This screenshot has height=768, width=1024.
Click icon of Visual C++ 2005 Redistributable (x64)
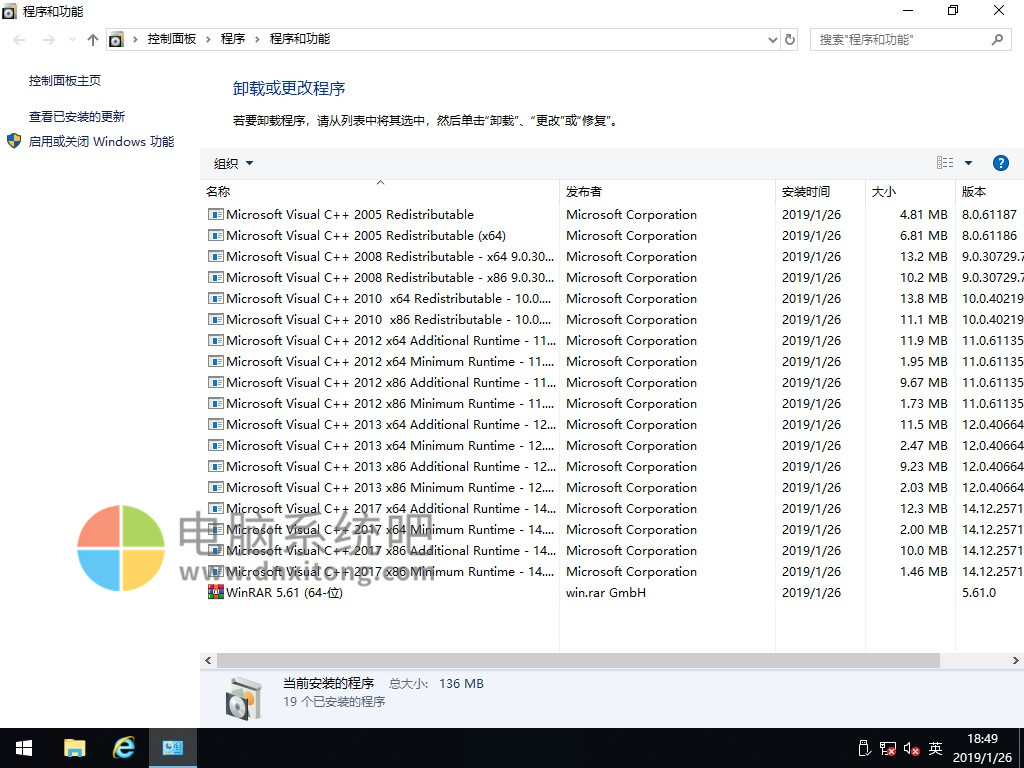coord(216,235)
